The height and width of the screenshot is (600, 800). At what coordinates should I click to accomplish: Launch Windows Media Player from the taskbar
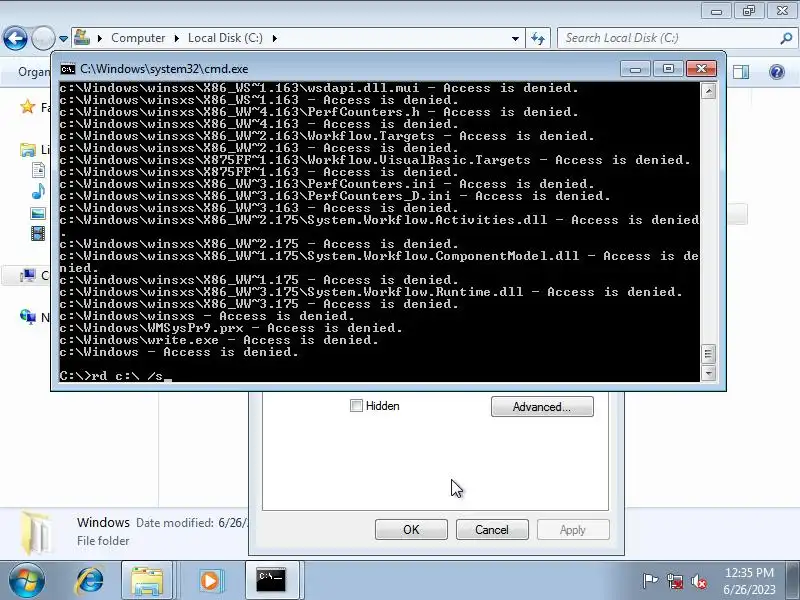[209, 581]
